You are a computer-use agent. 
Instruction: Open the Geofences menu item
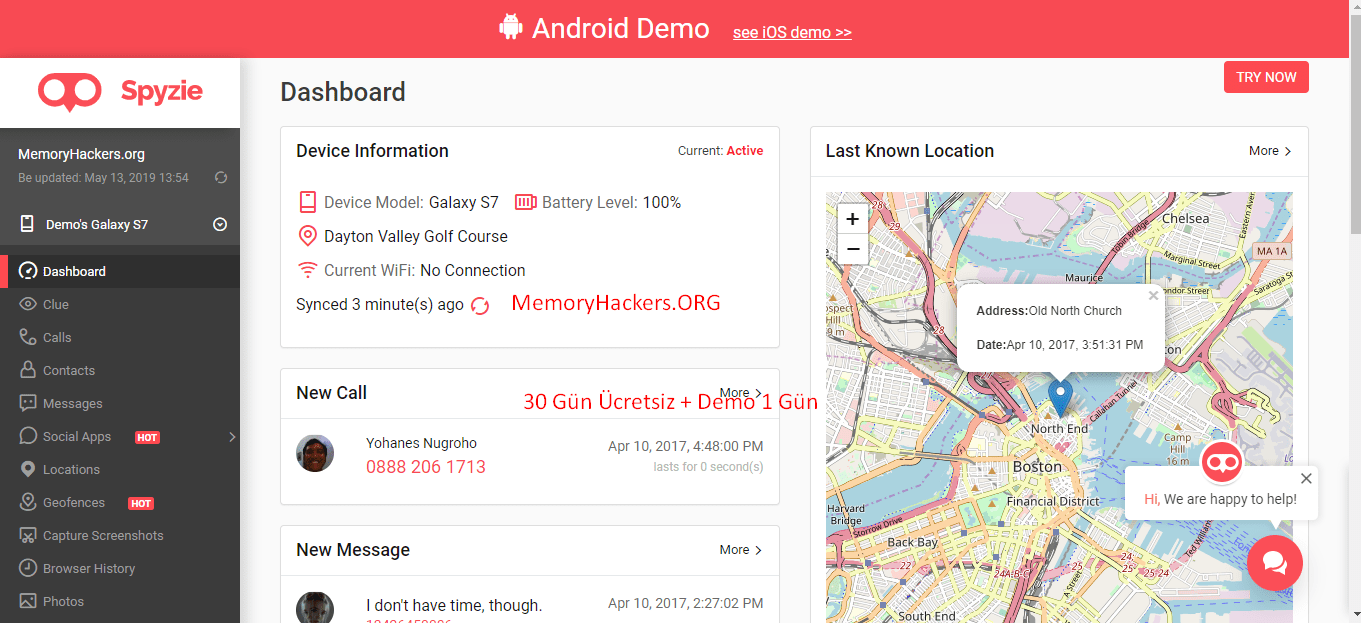click(x=120, y=502)
